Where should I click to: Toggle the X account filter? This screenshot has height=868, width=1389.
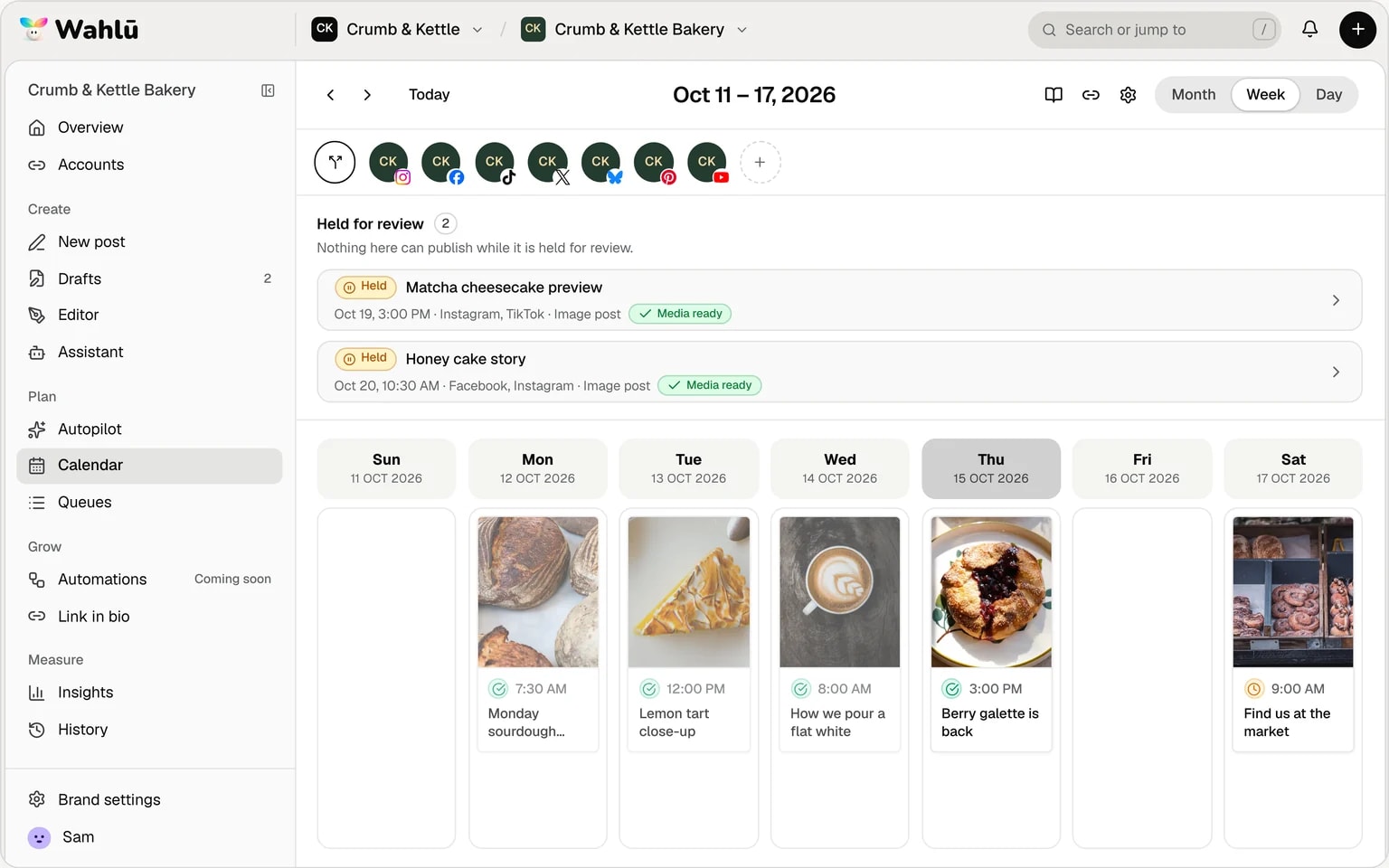point(549,163)
